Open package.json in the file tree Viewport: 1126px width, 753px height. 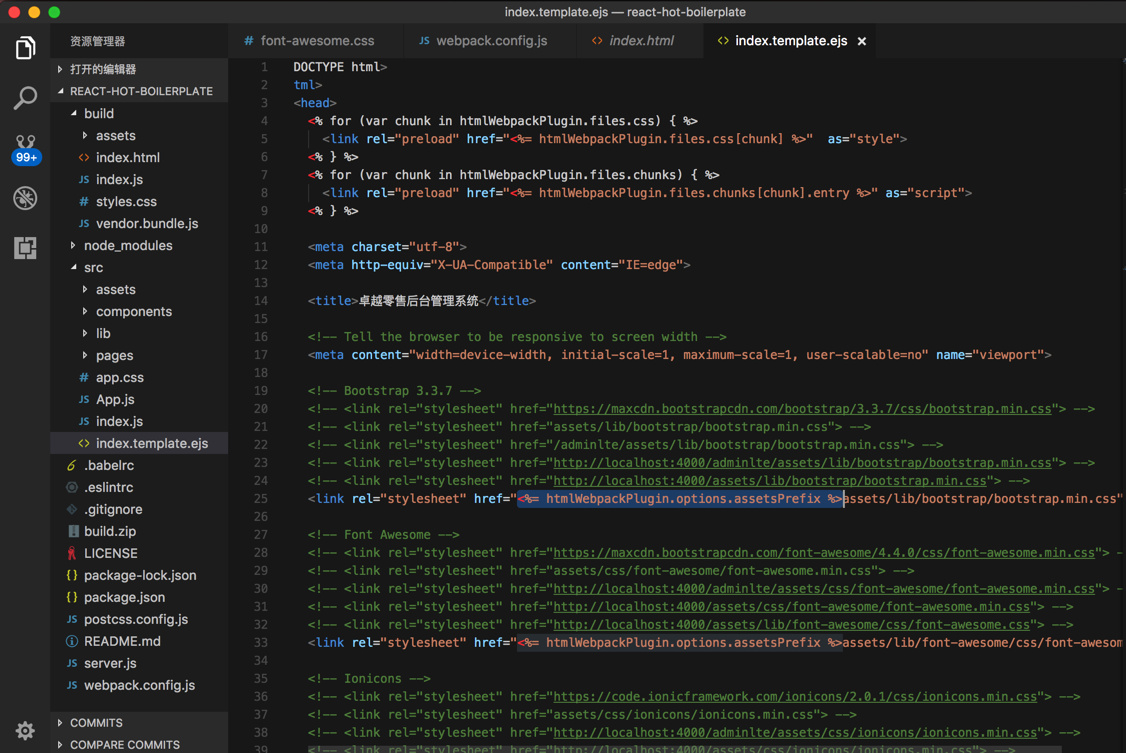(124, 597)
